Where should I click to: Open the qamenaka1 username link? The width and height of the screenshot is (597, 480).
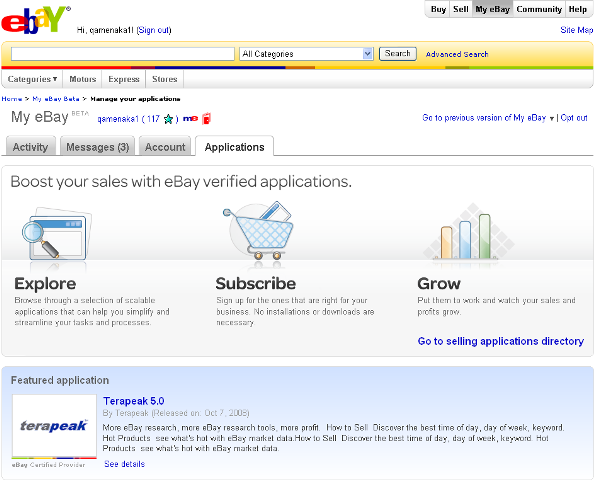118,119
